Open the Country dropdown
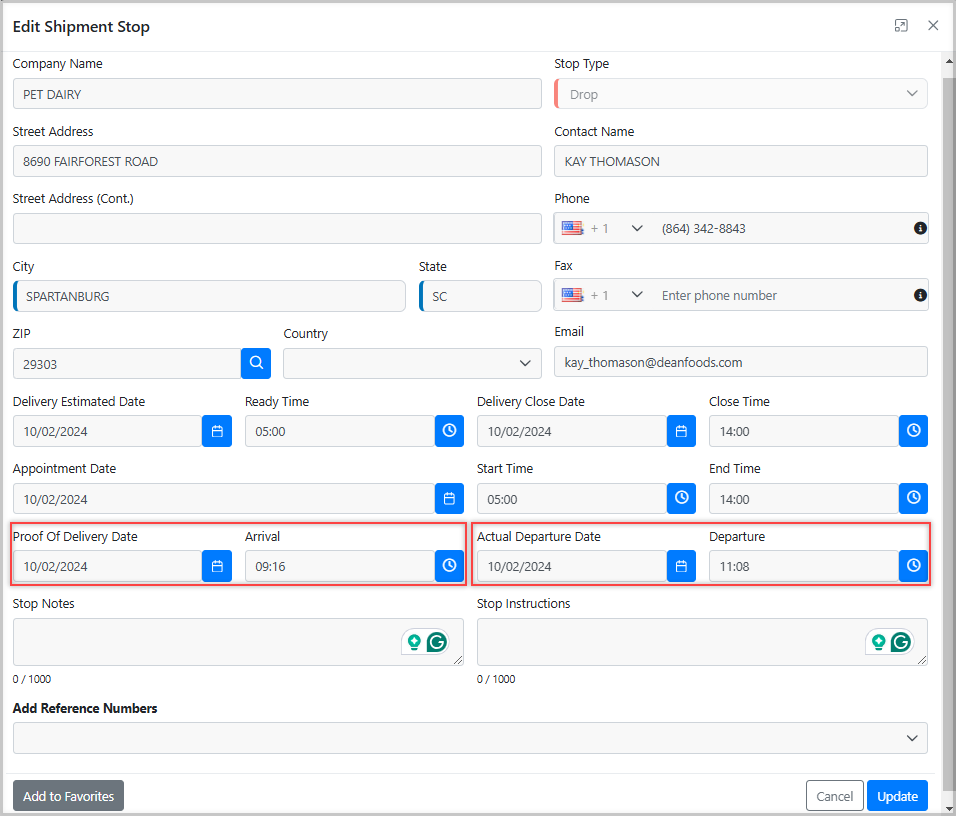 (525, 363)
